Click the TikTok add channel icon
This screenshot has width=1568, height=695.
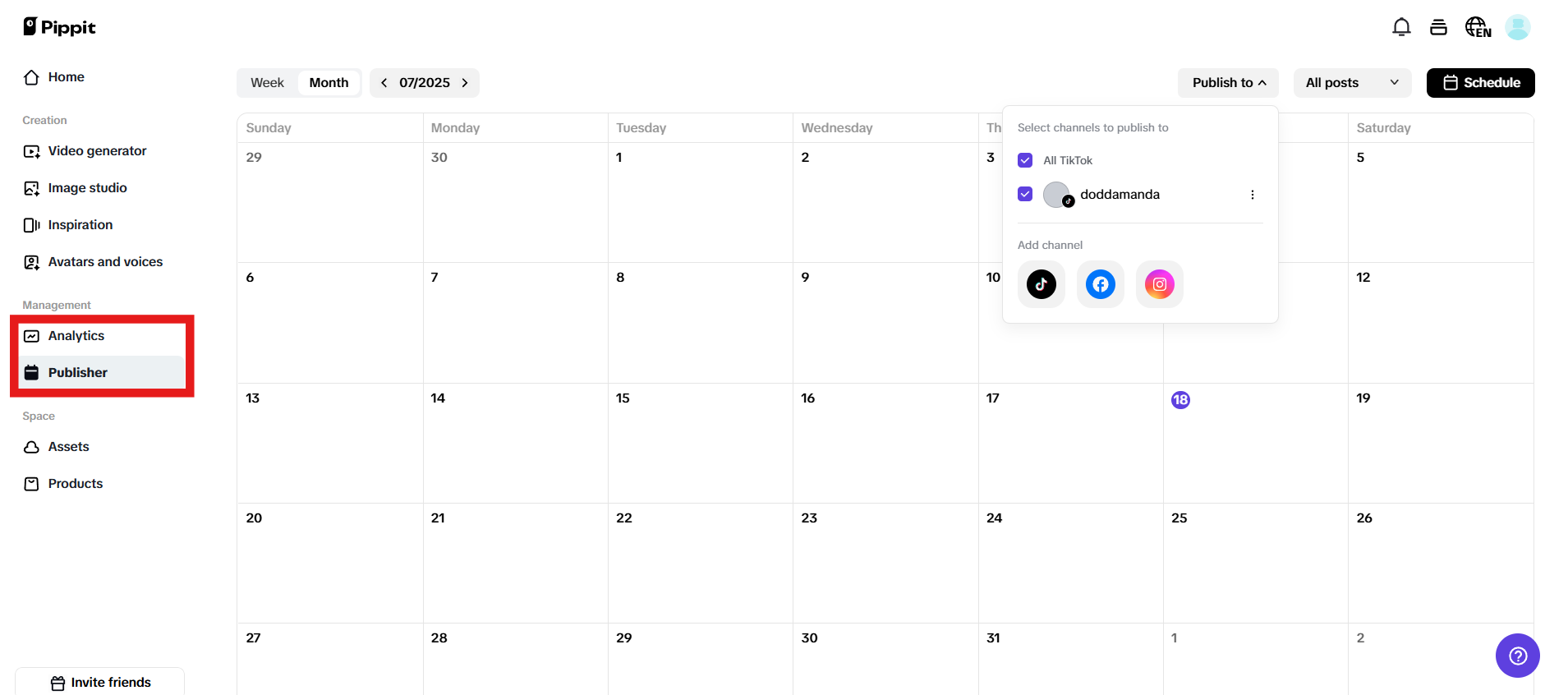point(1042,284)
